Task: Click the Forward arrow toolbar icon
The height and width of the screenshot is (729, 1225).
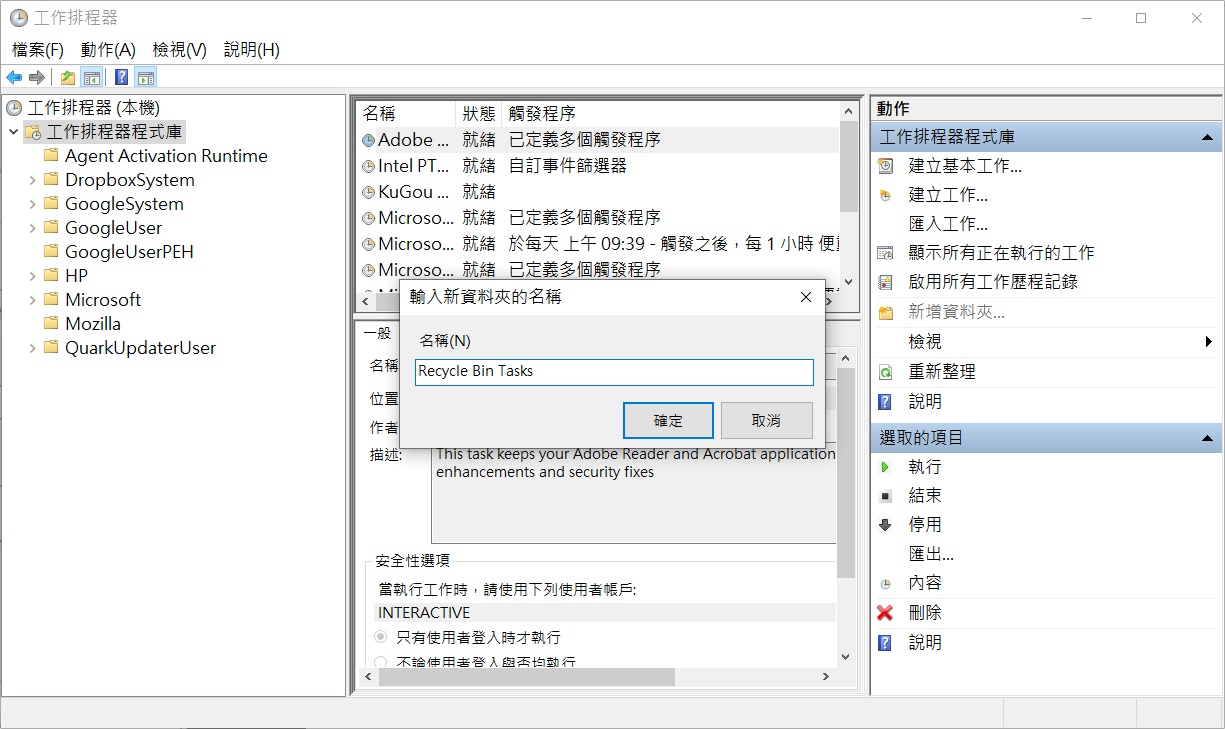Action: coord(37,78)
